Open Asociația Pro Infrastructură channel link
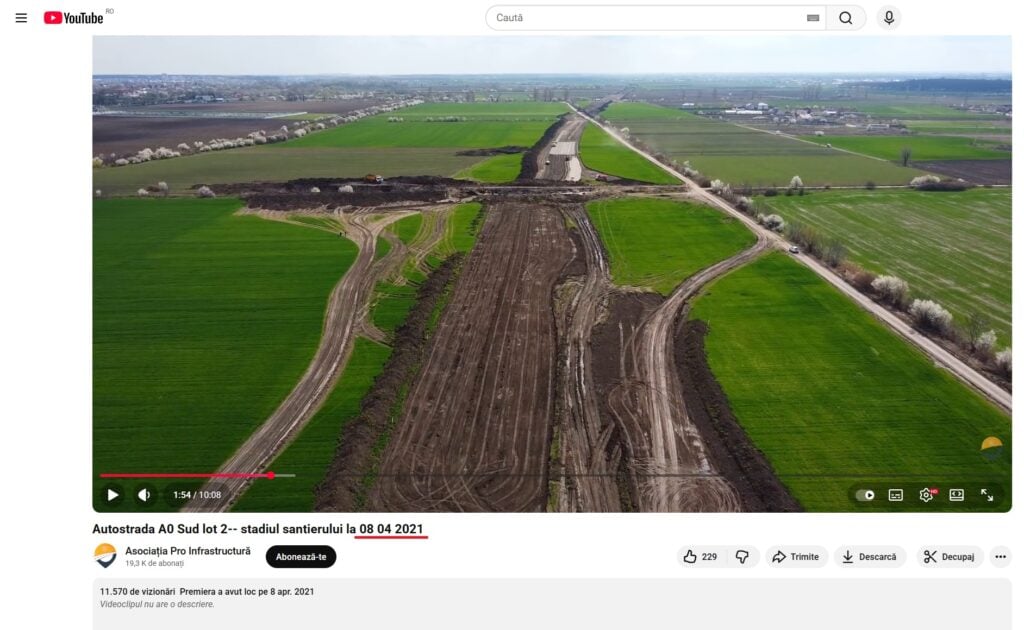Viewport: 1024px width, 630px height. click(x=187, y=551)
